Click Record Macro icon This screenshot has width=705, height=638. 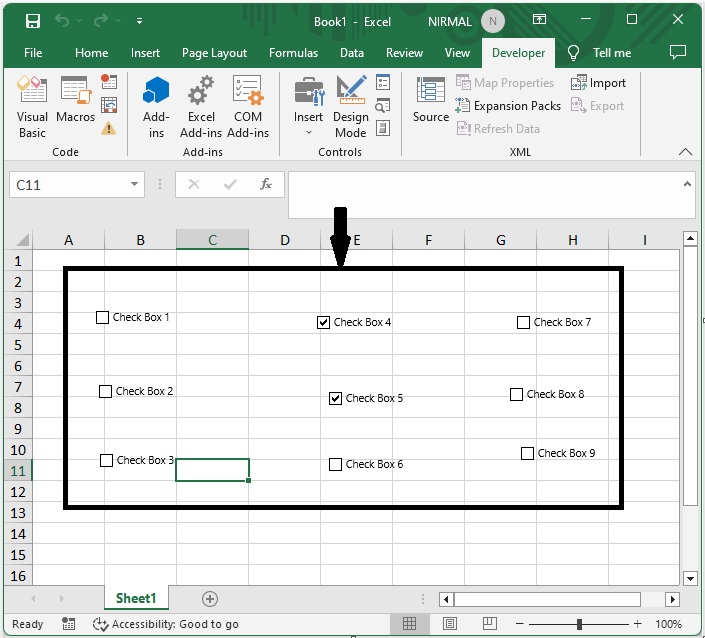109,81
